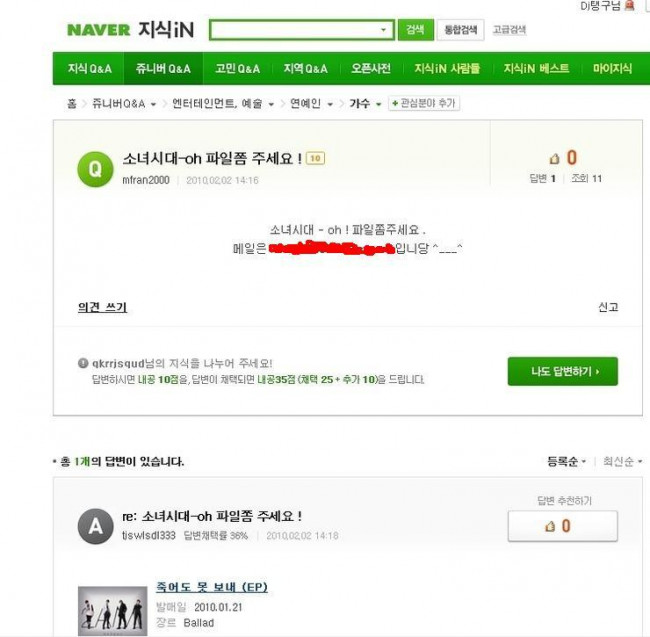Click the thumbs-up recommend answer button
This screenshot has height=637, width=650.
pos(563,526)
